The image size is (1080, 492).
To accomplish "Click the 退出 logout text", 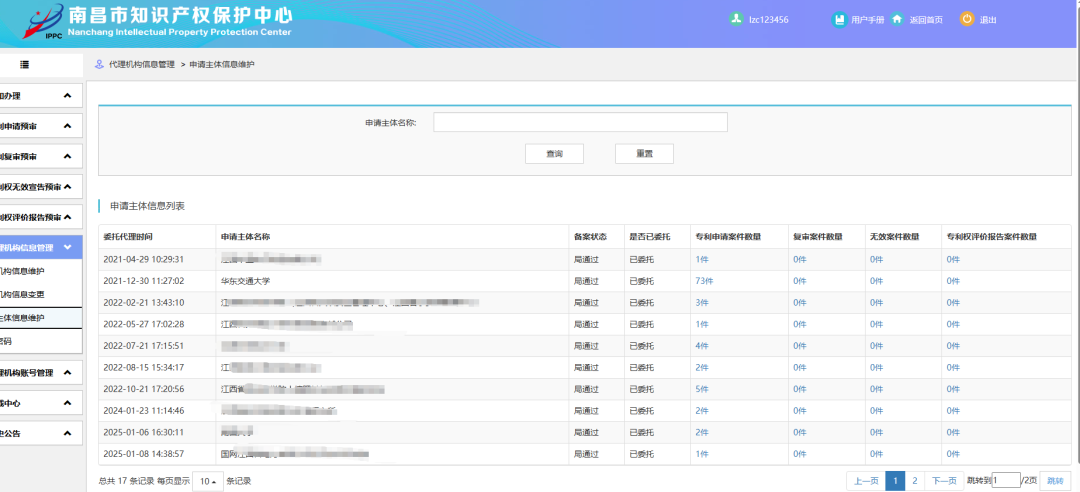I will point(988,20).
